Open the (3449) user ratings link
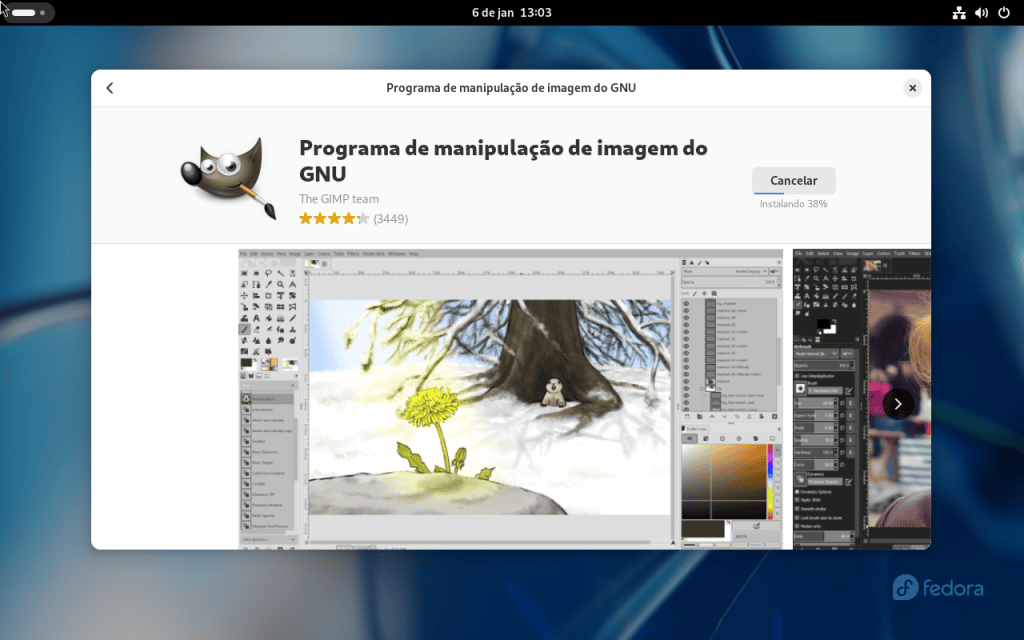The image size is (1024, 640). [x=390, y=218]
